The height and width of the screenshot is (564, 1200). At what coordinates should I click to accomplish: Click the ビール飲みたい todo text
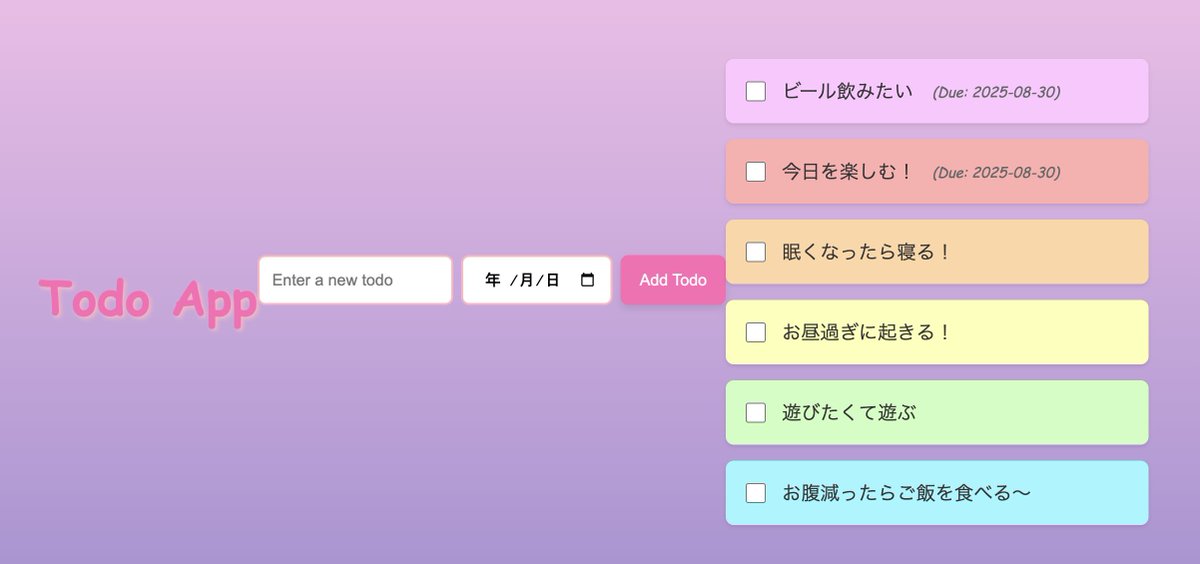pos(848,91)
